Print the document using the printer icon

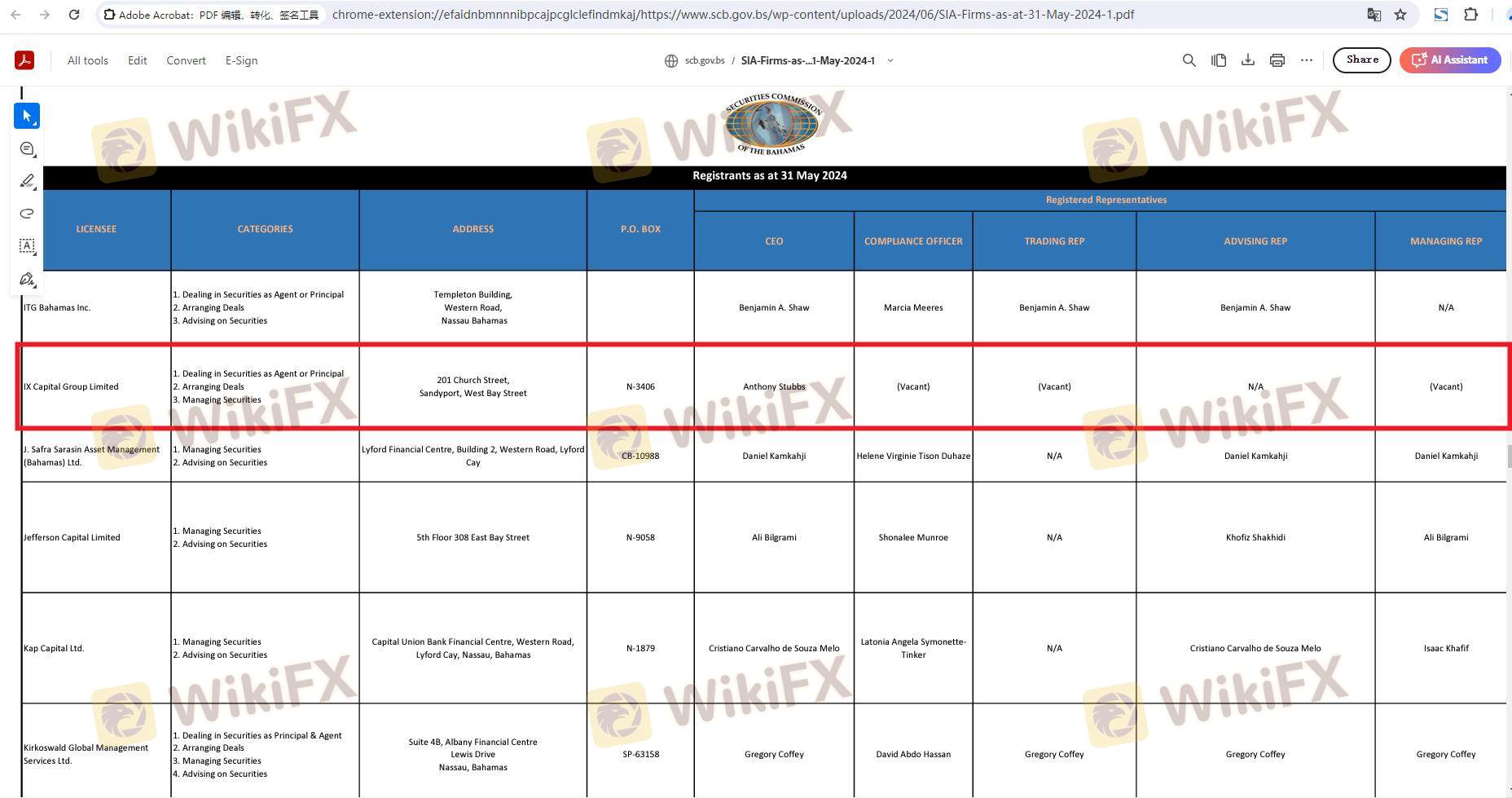(1277, 60)
